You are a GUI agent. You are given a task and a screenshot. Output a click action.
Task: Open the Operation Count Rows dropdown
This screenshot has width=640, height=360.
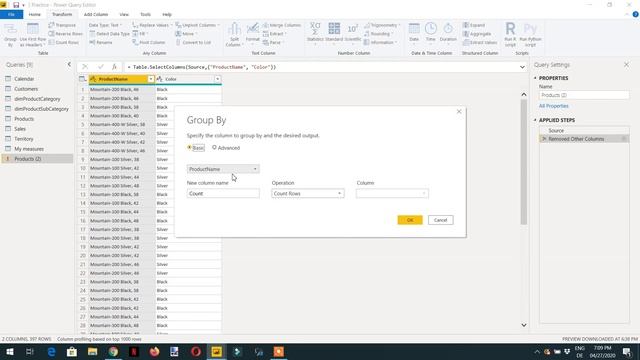(x=308, y=193)
